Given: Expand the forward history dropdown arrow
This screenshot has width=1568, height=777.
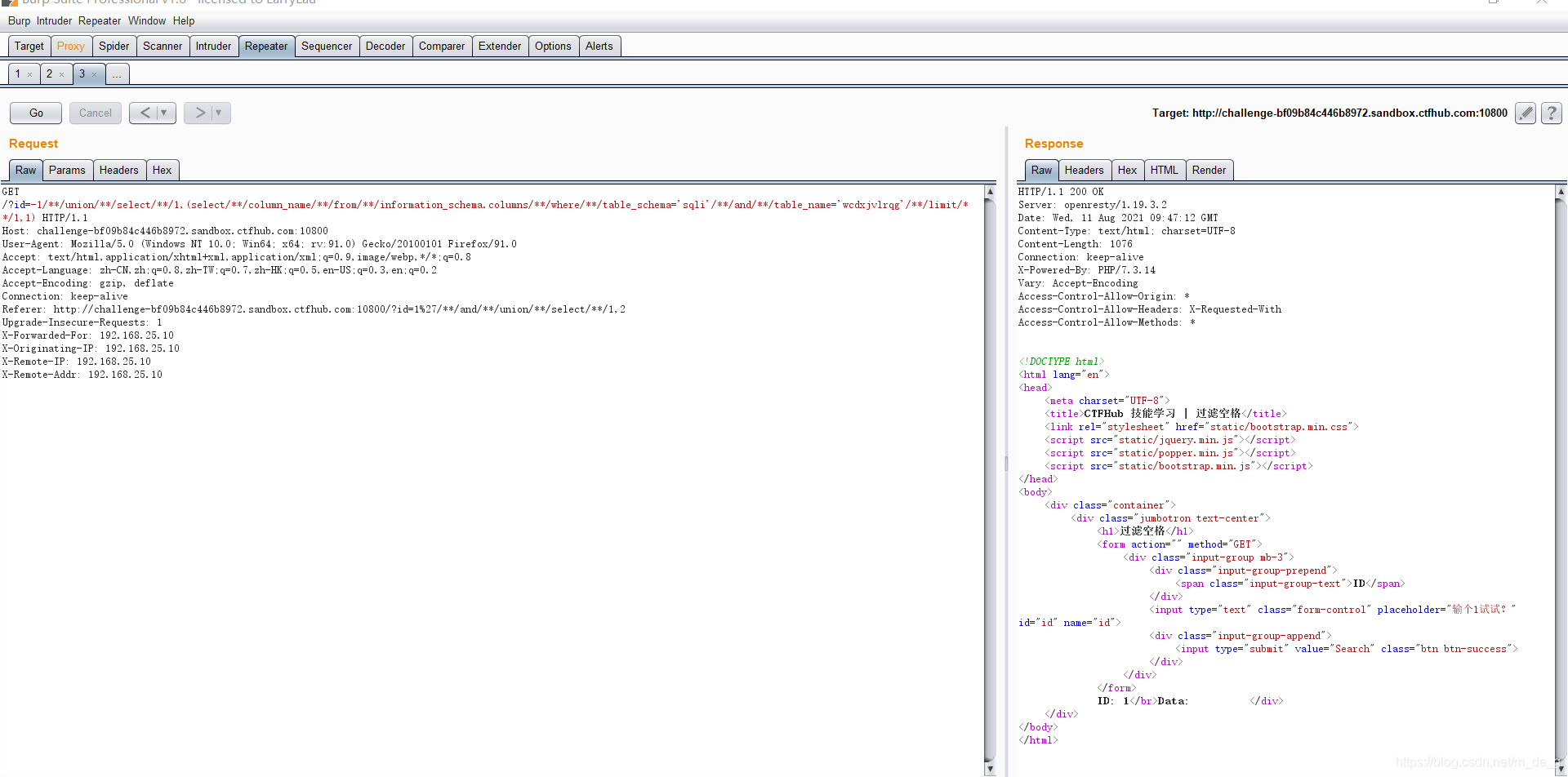Looking at the screenshot, I should click(x=219, y=113).
